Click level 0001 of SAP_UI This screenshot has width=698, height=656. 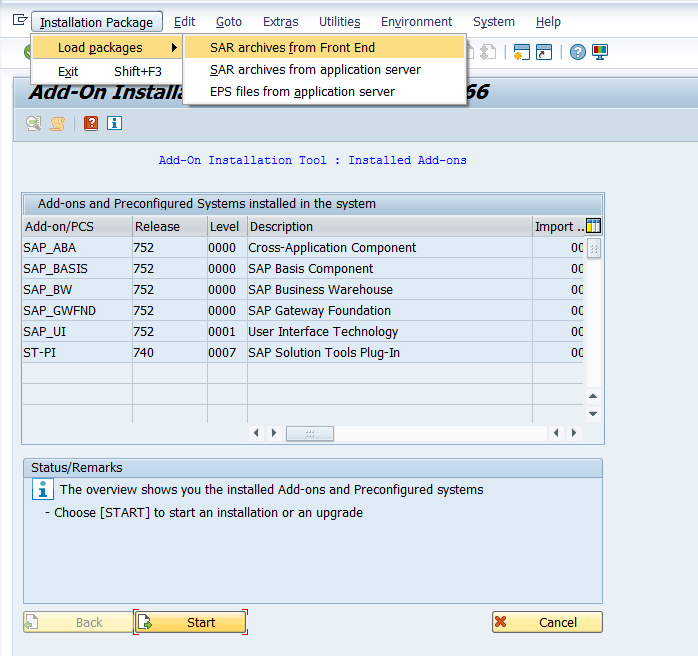(x=222, y=332)
